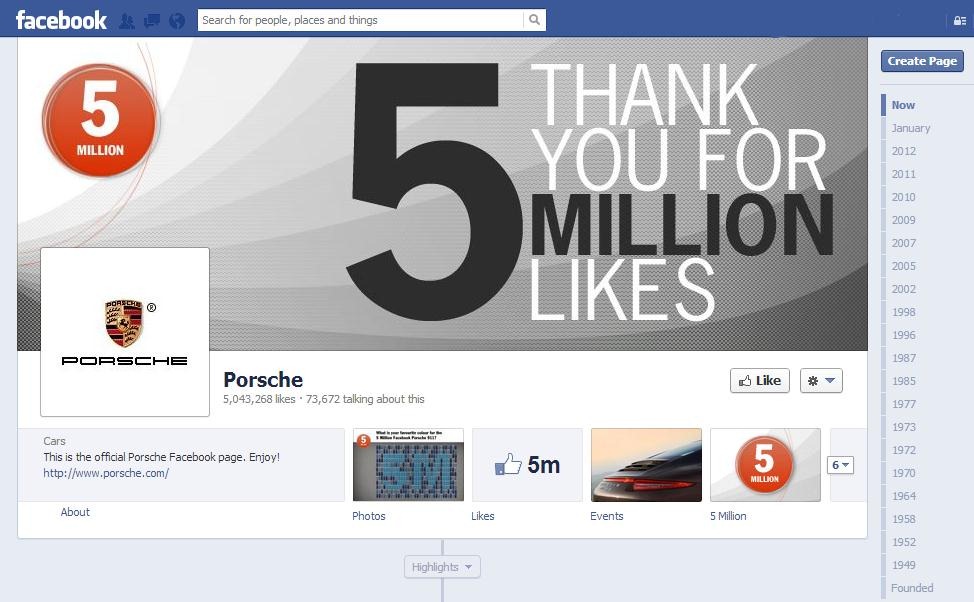Jump to 1949 in the timeline
974x602 pixels.
904,565
